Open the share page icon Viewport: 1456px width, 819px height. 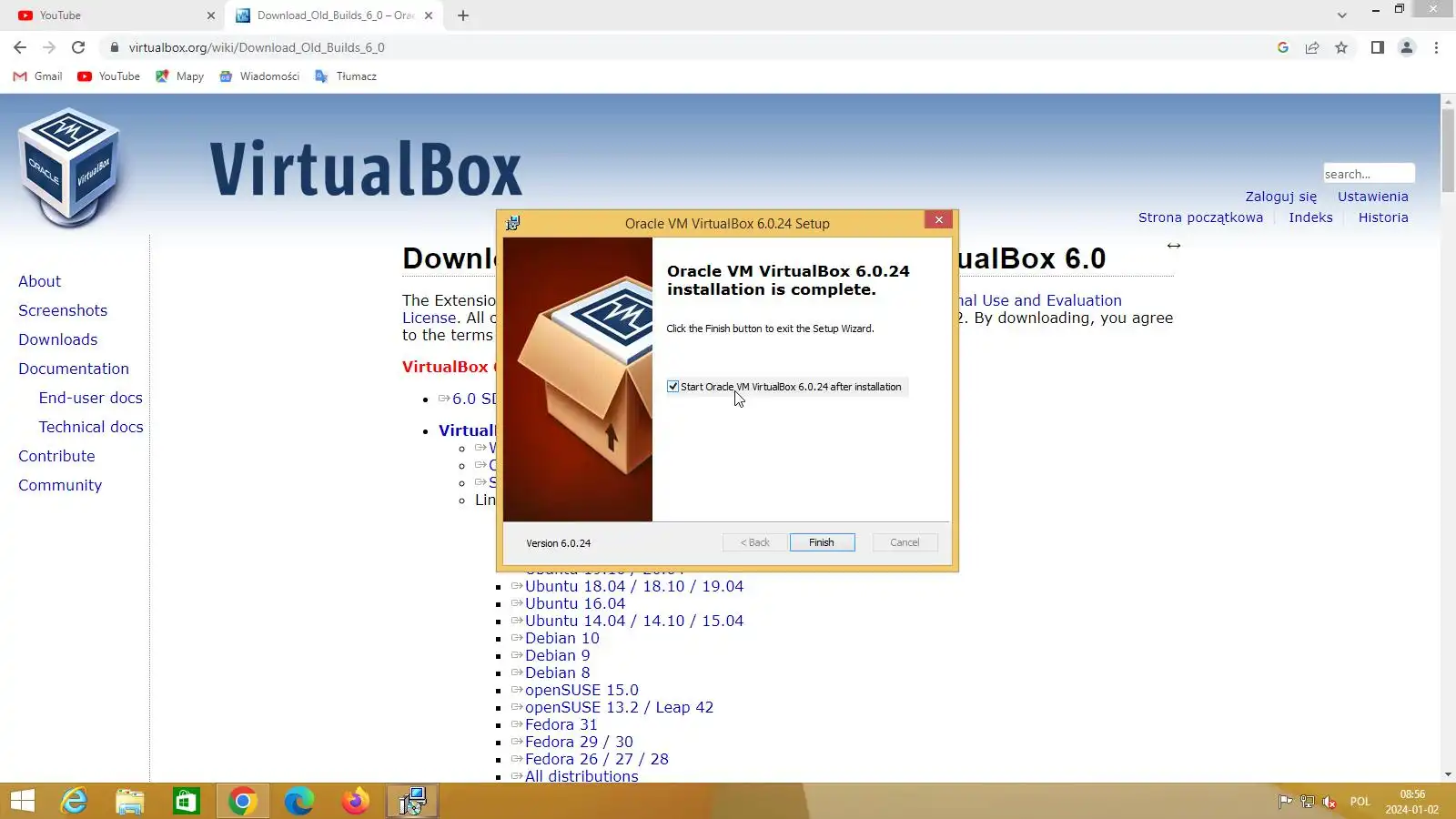(1312, 47)
